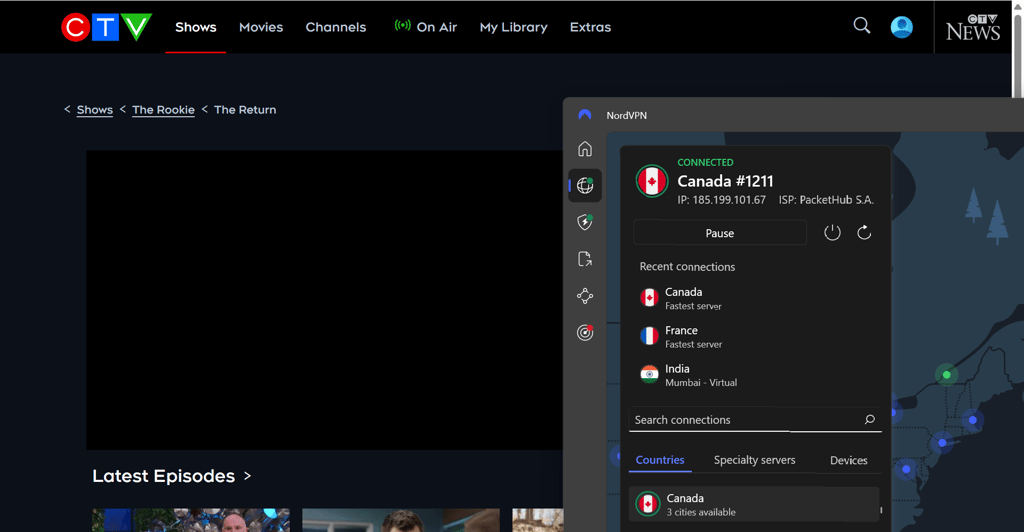The width and height of the screenshot is (1024, 532).
Task: Open the user profile avatar
Action: [x=901, y=27]
